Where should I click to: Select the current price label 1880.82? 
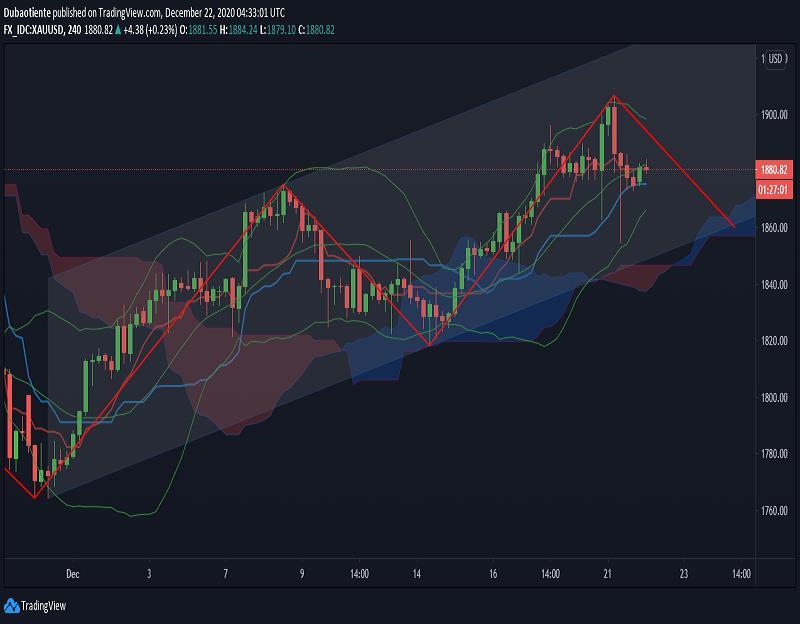774,169
